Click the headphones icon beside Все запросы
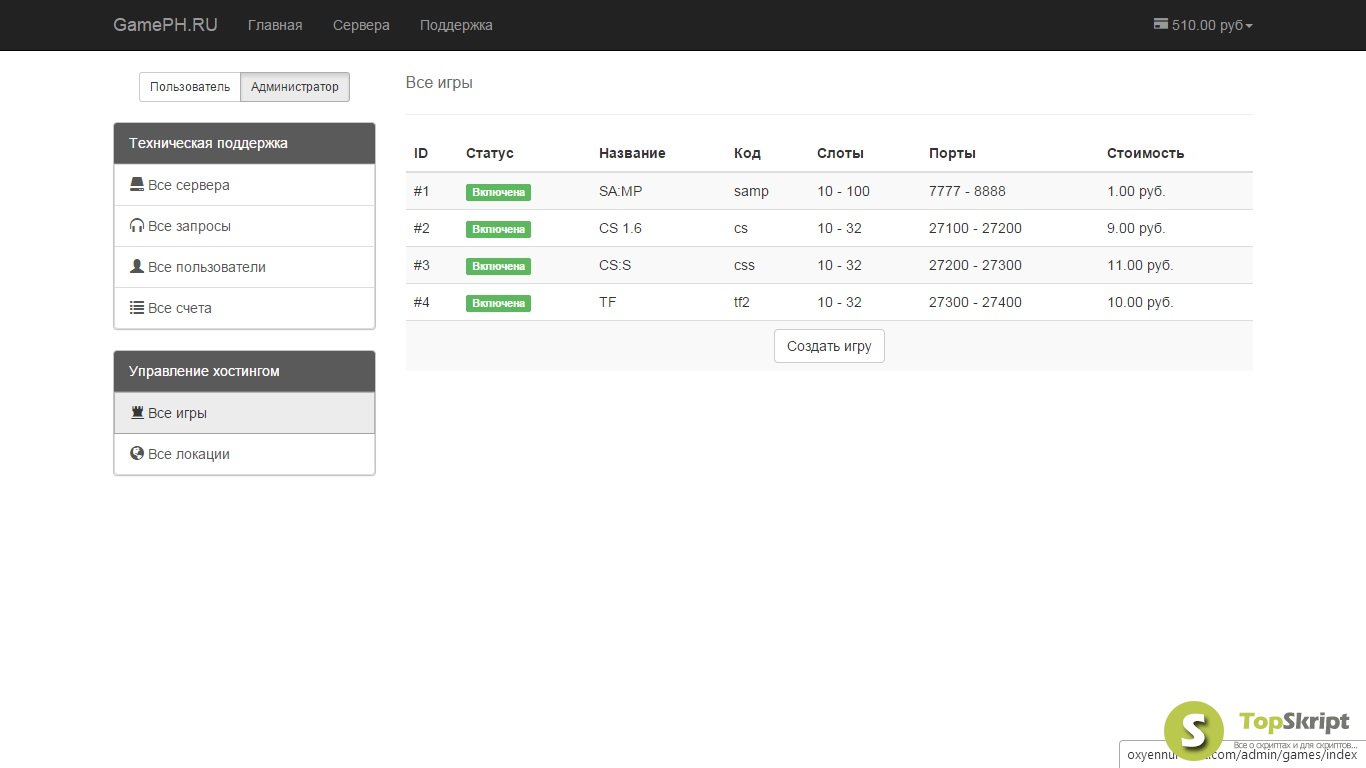 [x=137, y=226]
